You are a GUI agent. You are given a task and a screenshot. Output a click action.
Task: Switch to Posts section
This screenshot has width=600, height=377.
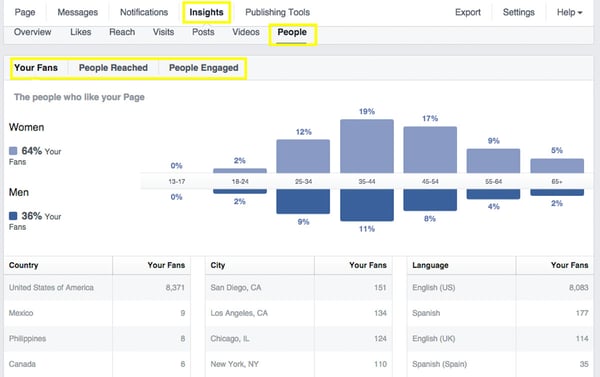(203, 32)
